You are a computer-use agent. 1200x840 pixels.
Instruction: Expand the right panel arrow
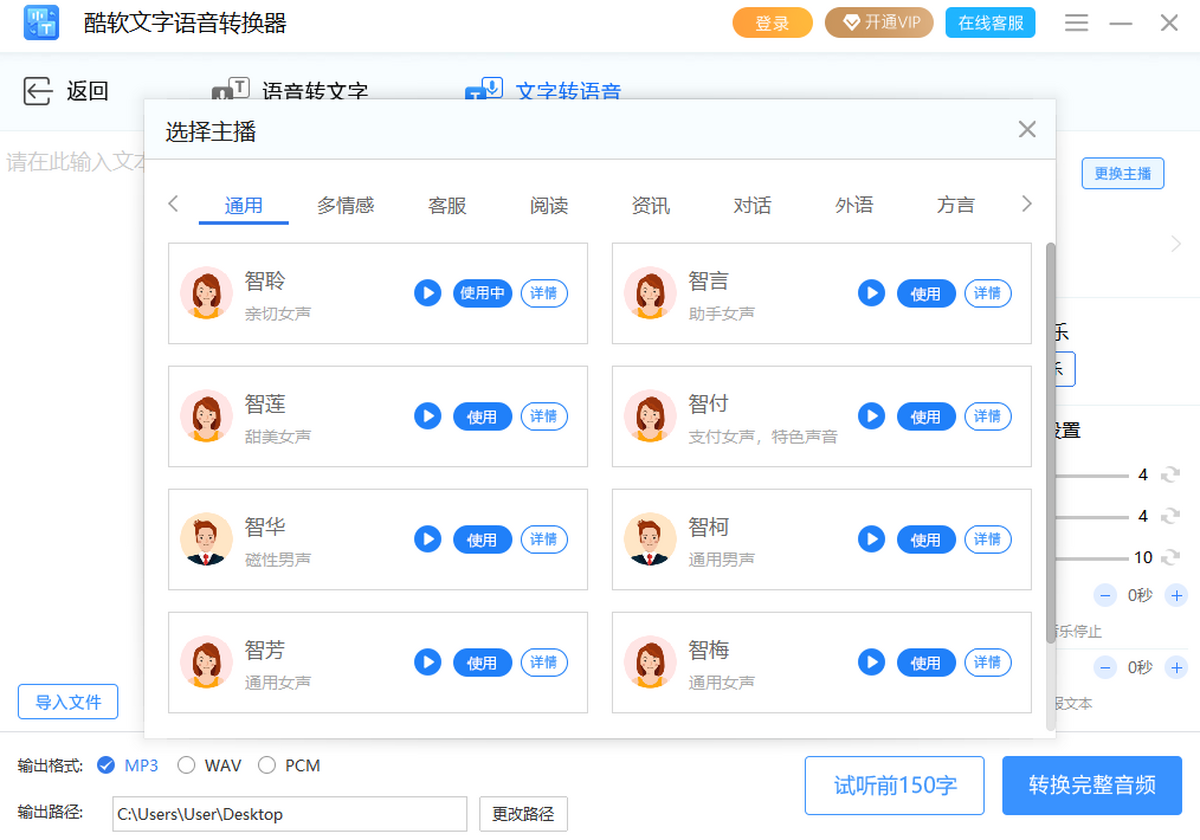click(x=1176, y=243)
